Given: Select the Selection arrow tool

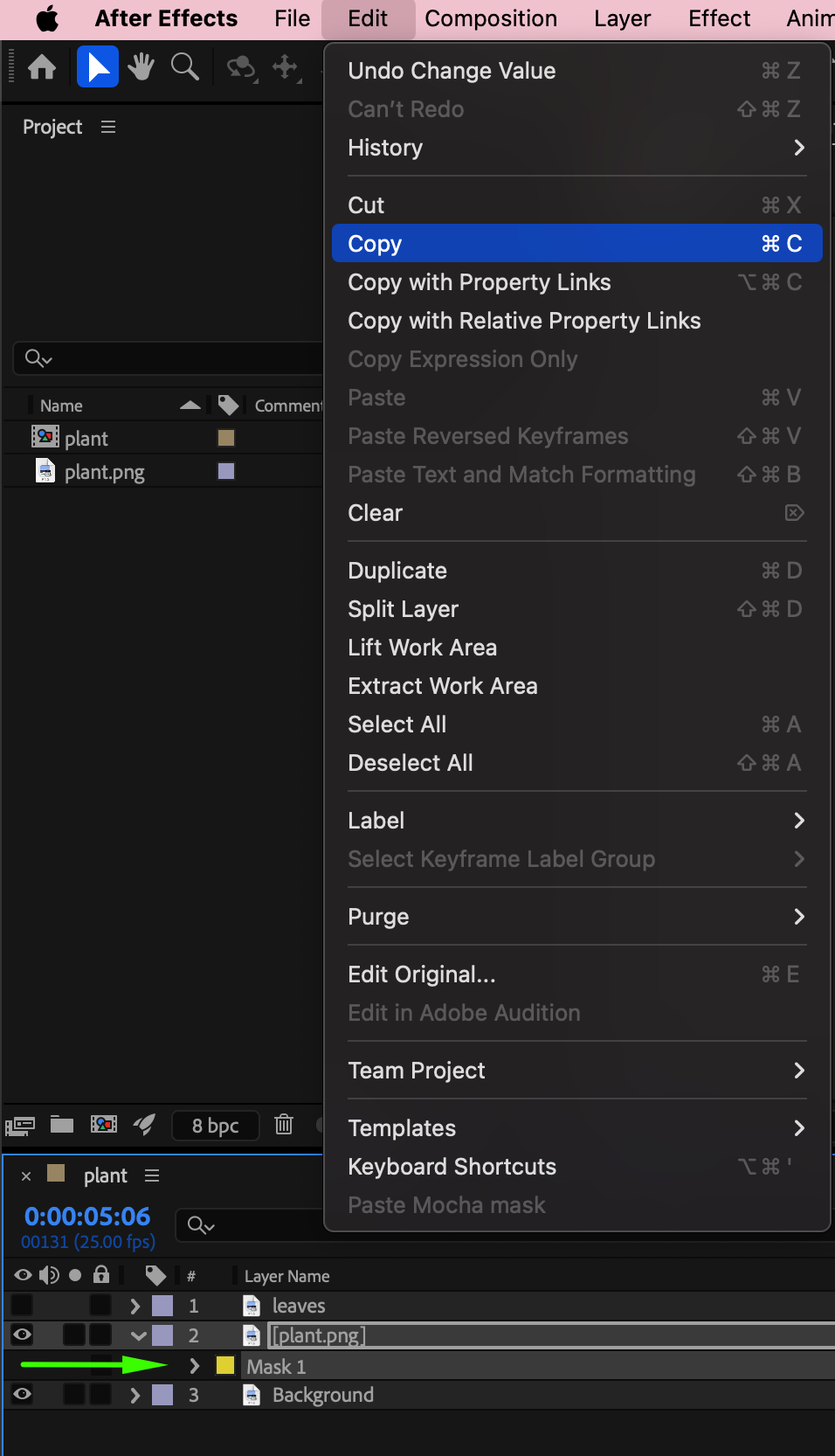Looking at the screenshot, I should (x=98, y=67).
